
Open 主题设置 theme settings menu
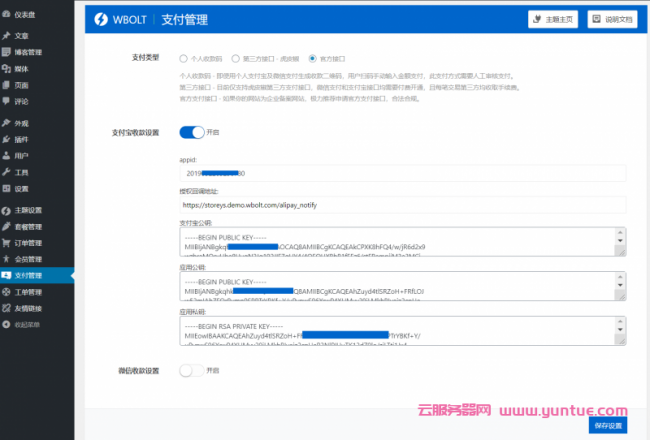[x=28, y=210]
